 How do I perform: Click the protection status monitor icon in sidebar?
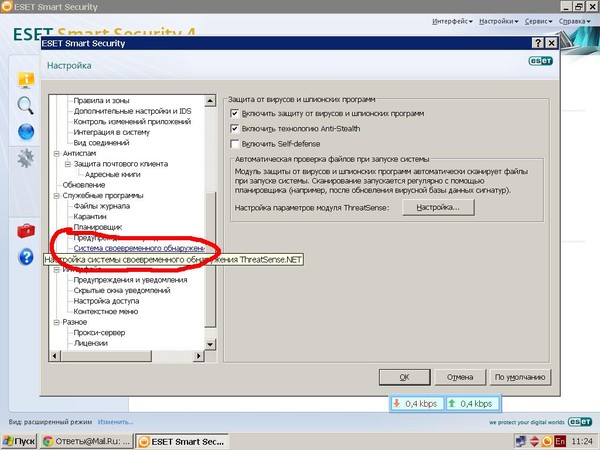pos(26,80)
